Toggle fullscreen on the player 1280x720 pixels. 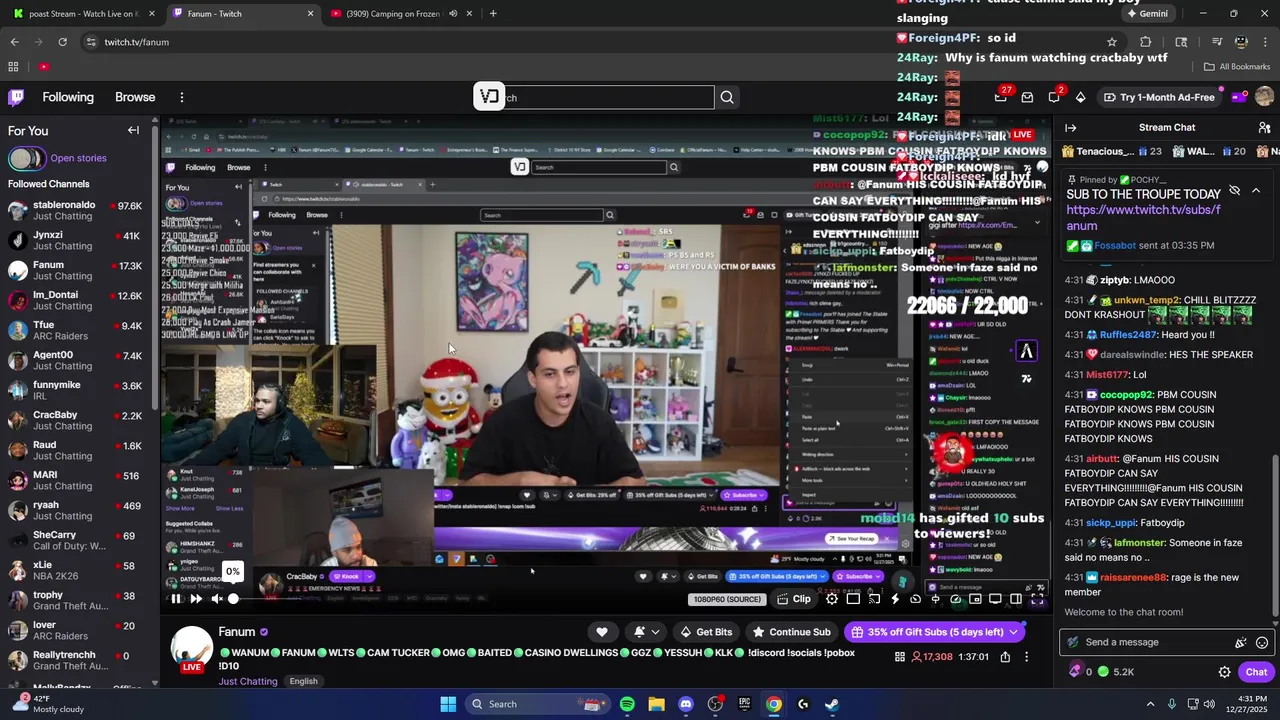click(x=1037, y=599)
